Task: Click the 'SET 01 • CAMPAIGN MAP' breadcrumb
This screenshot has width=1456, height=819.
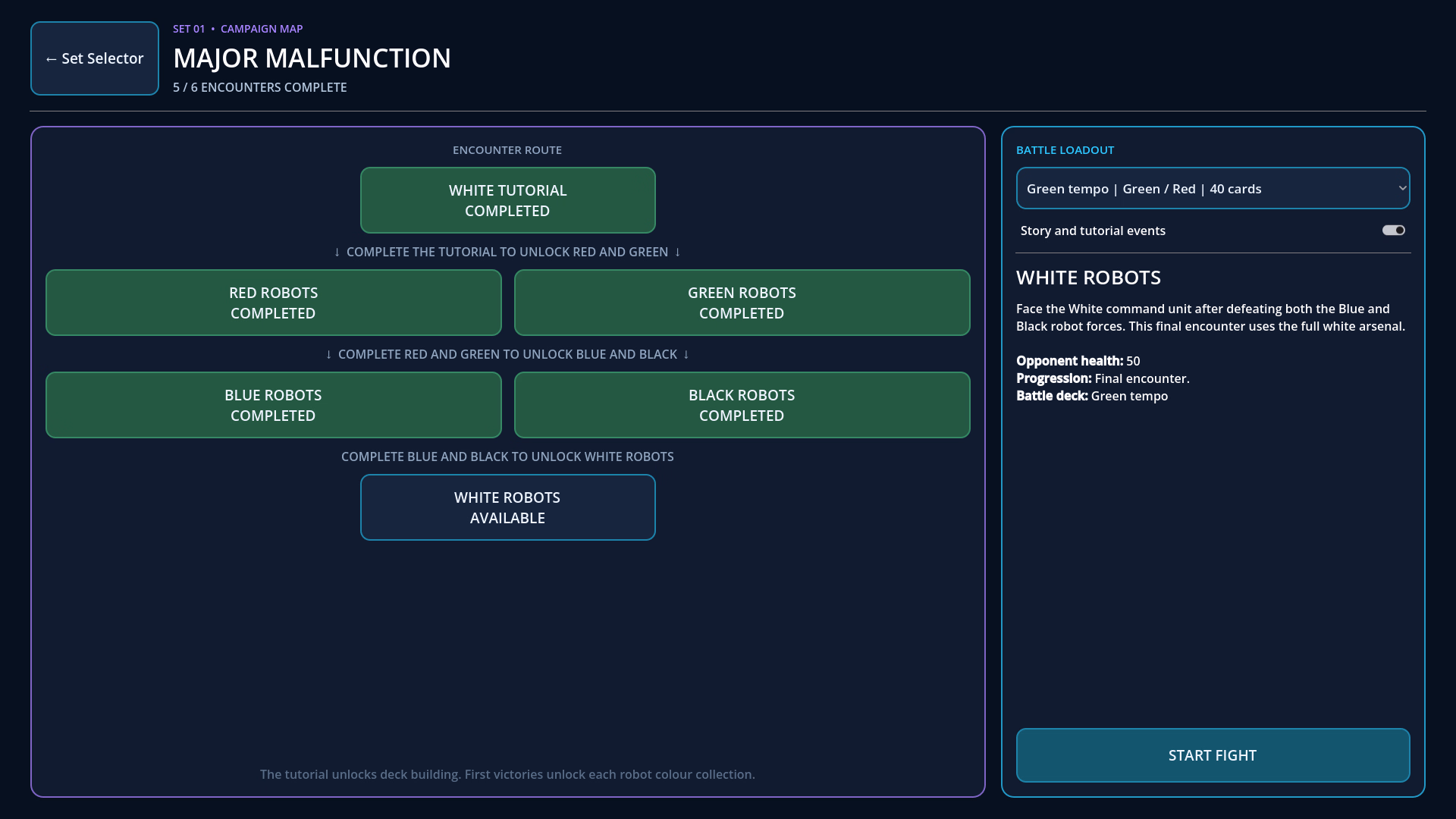Action: [237, 29]
